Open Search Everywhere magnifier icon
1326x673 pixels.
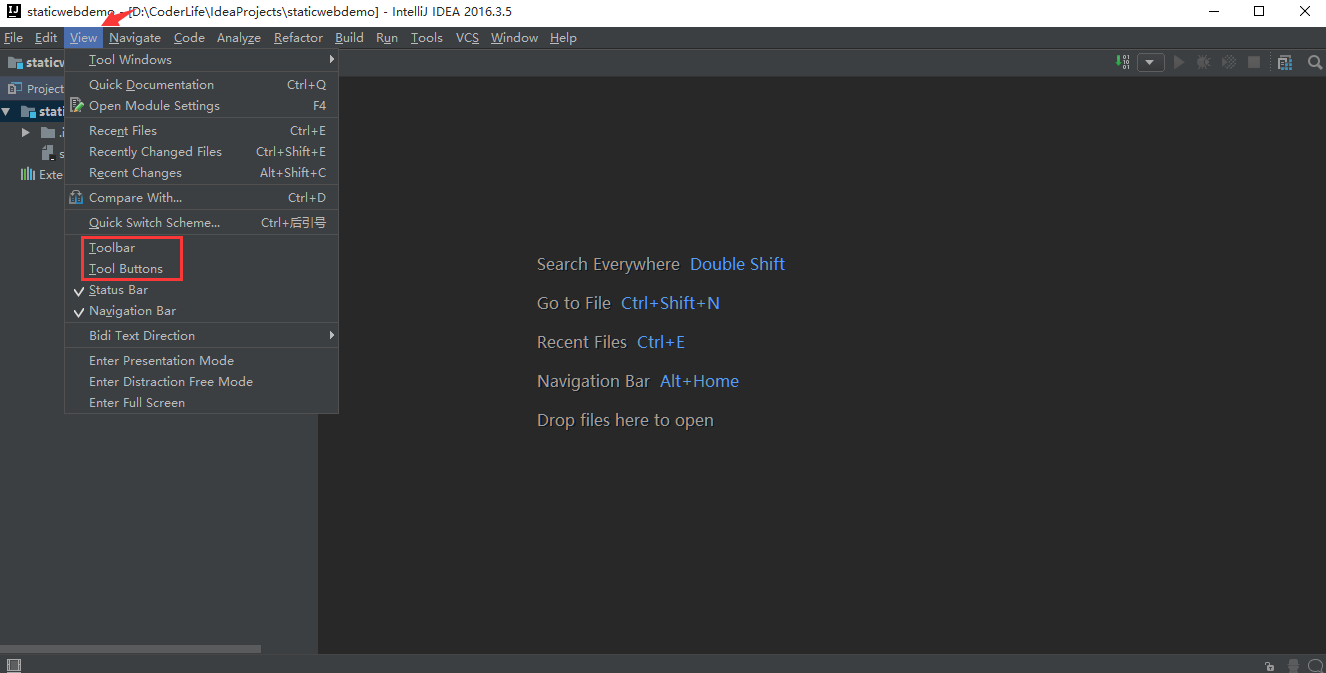tap(1315, 62)
